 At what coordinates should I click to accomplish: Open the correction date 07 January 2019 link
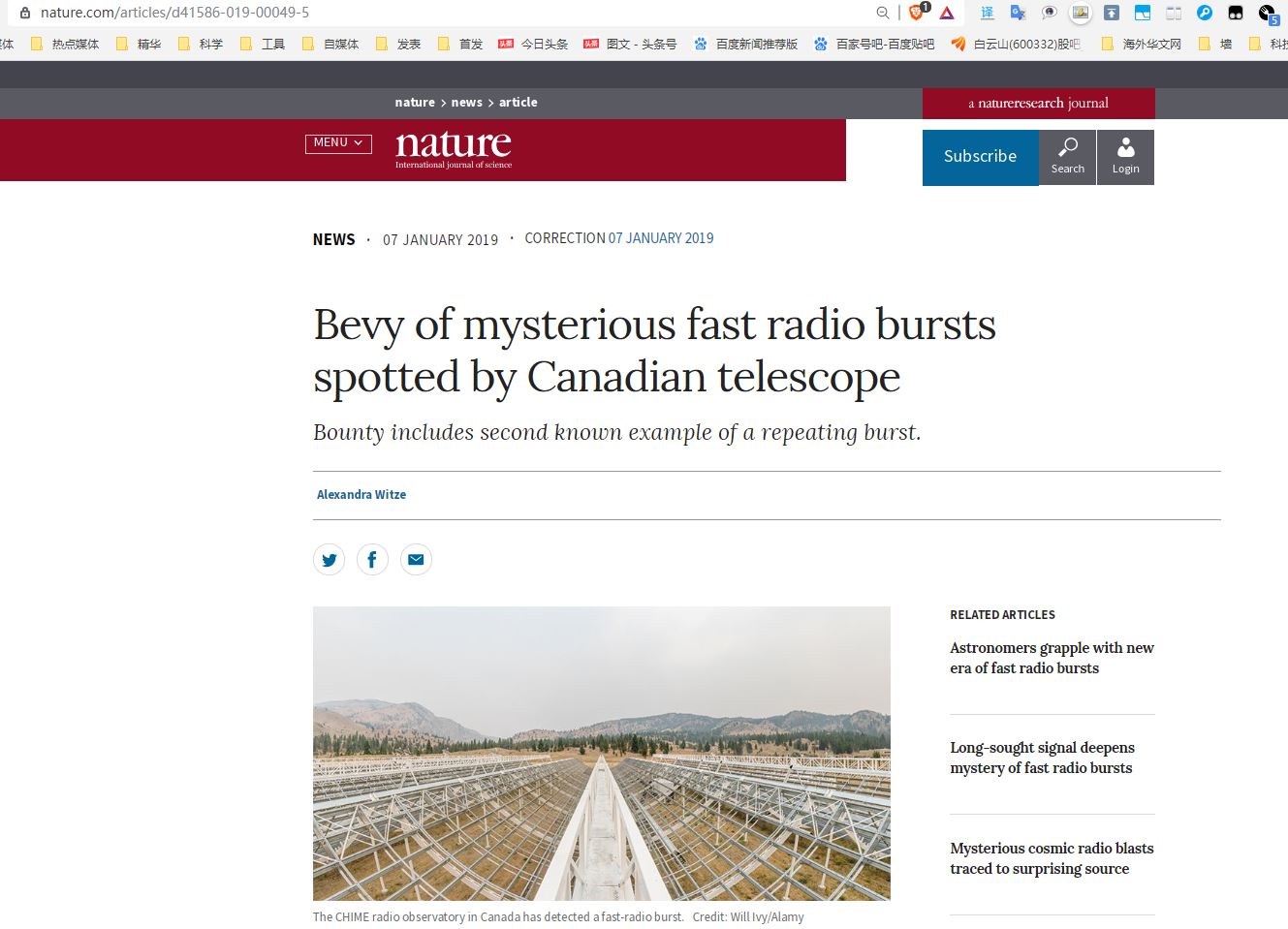(x=661, y=238)
